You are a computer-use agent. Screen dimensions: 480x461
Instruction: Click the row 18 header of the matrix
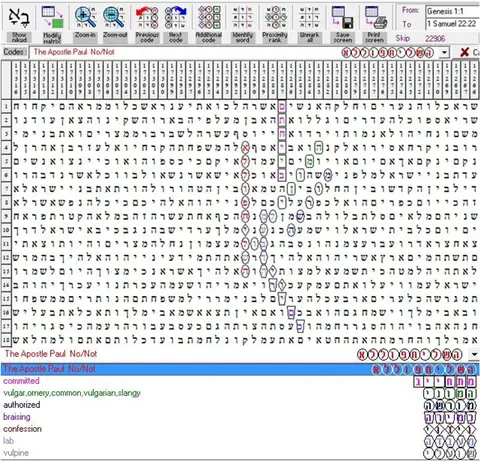[x=6, y=340]
